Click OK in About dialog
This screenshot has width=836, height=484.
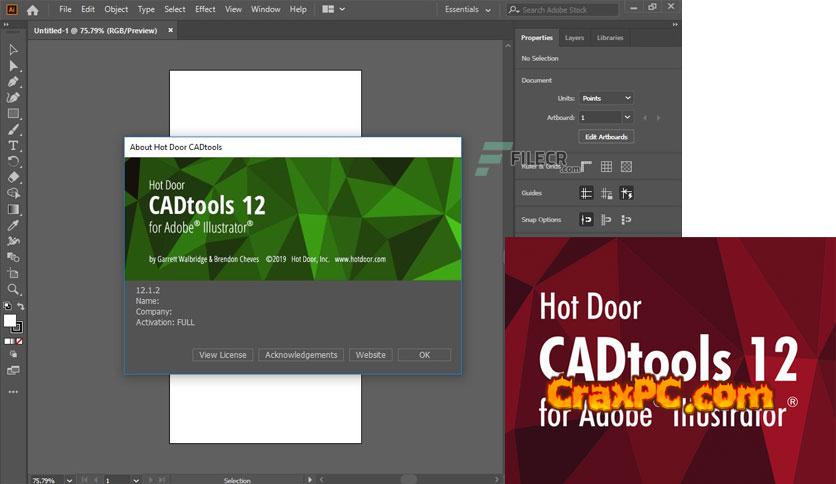424,354
